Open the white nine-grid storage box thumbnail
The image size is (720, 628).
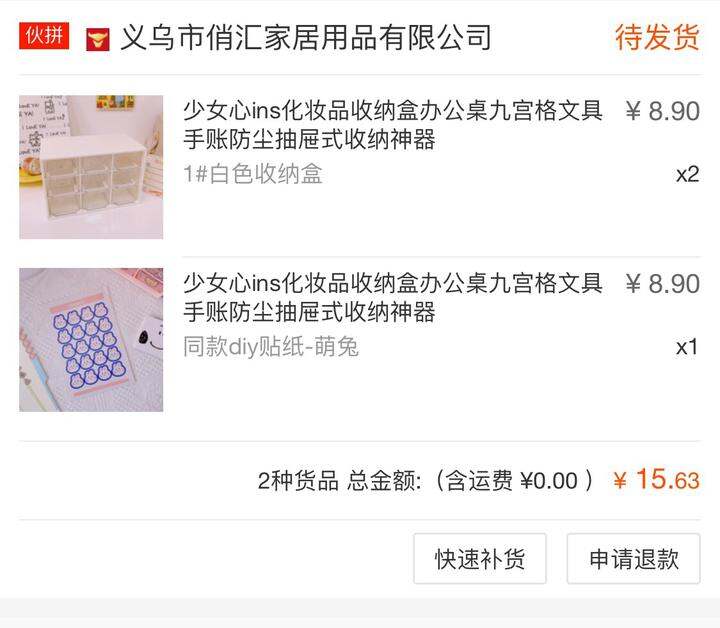click(x=91, y=167)
